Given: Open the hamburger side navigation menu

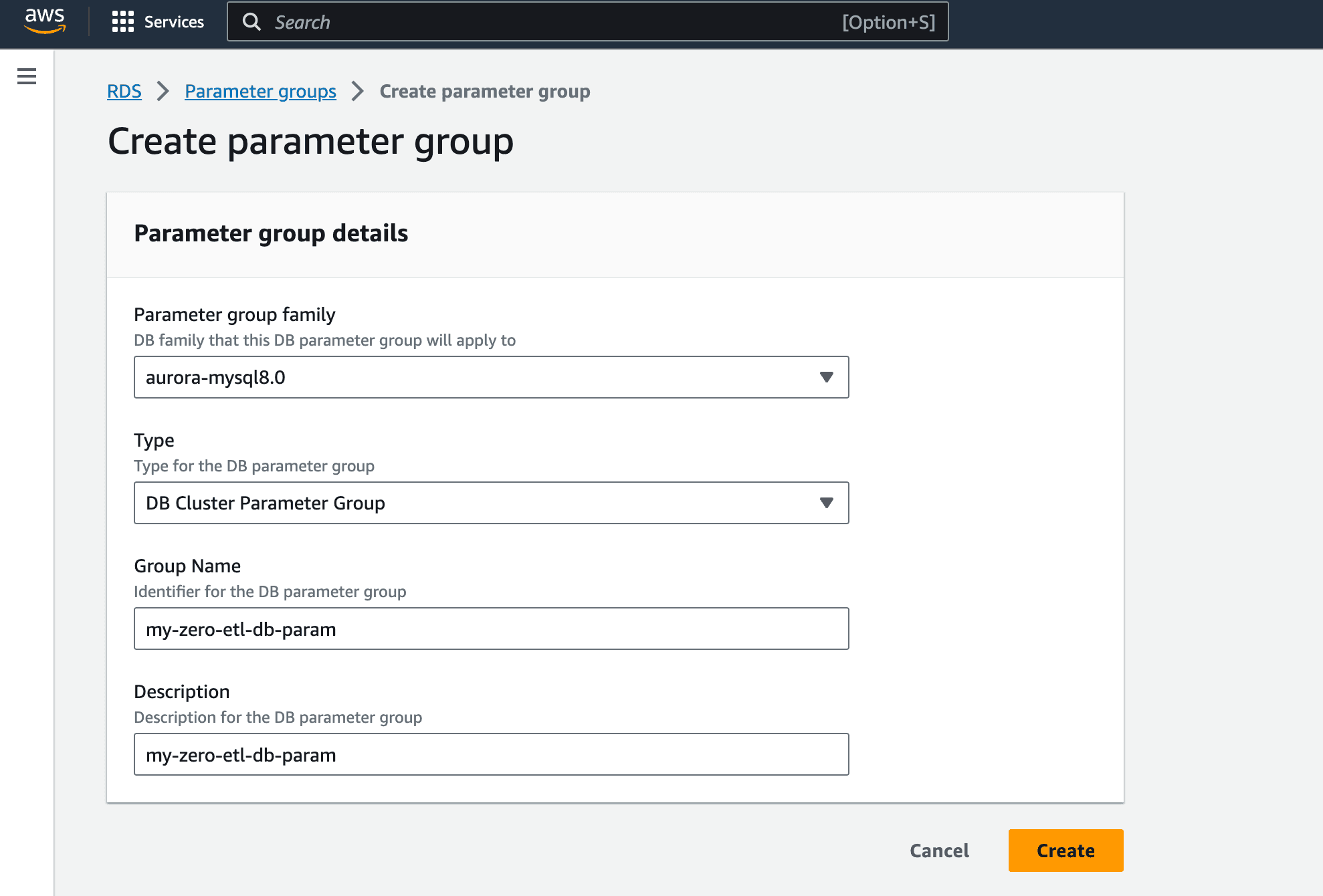Looking at the screenshot, I should click(x=27, y=76).
